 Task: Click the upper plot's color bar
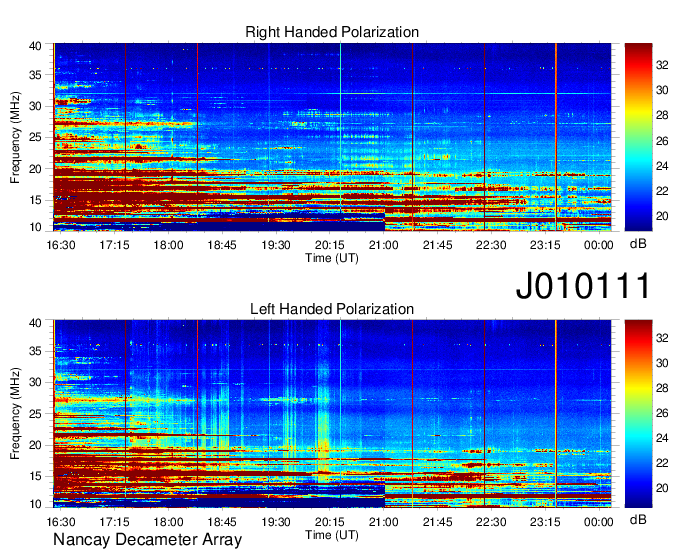(x=638, y=137)
